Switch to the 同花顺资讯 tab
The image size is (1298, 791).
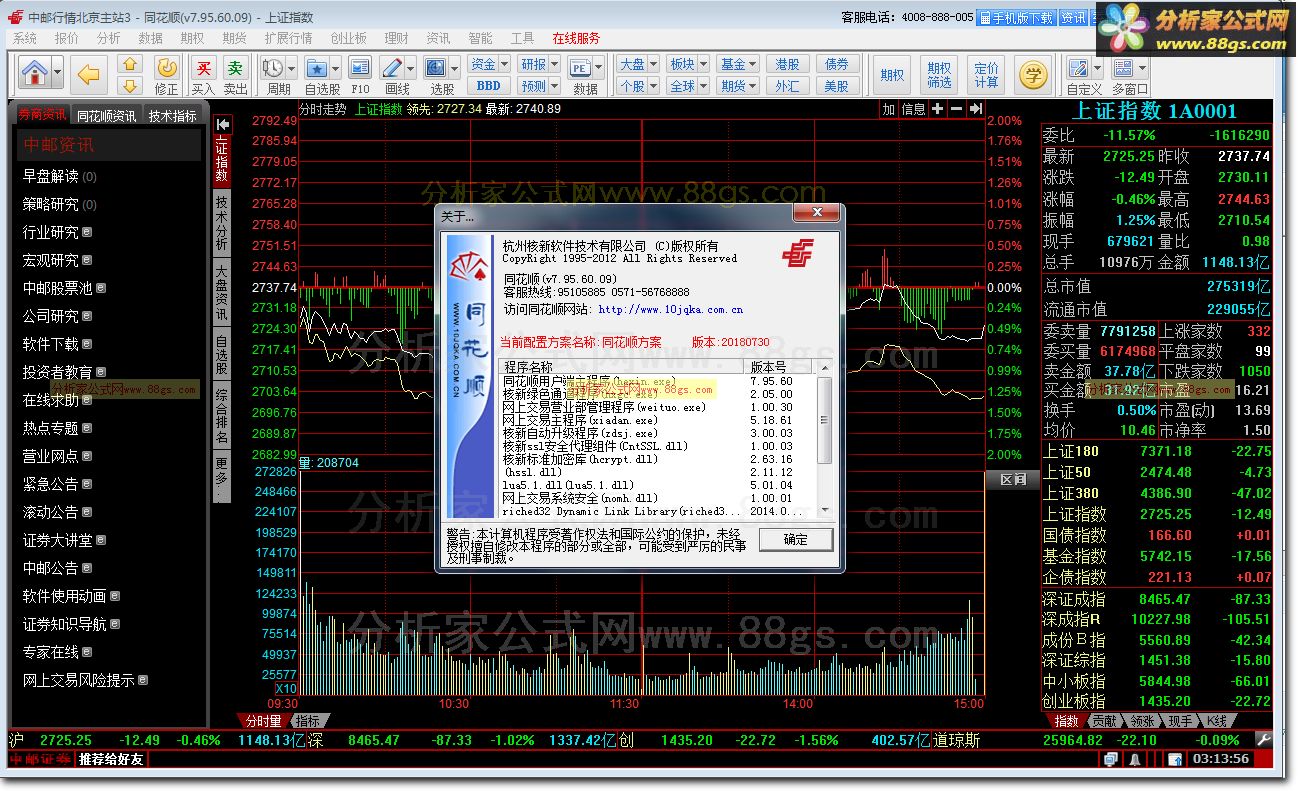pyautogui.click(x=107, y=116)
